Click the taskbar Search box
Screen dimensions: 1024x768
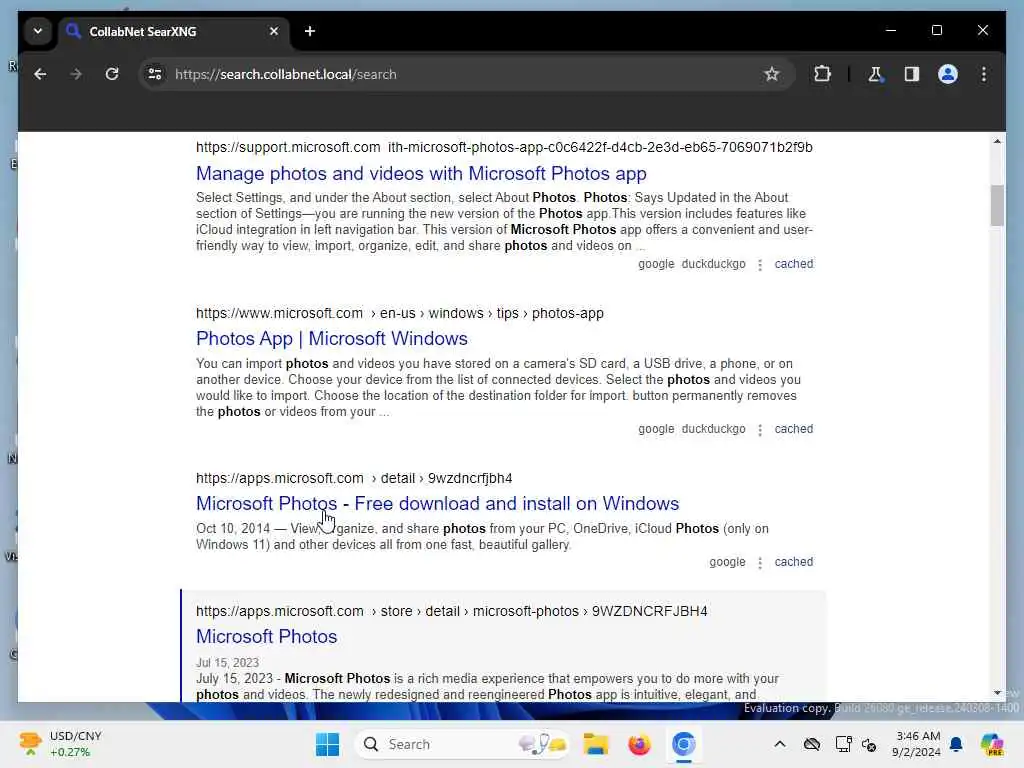click(x=462, y=744)
